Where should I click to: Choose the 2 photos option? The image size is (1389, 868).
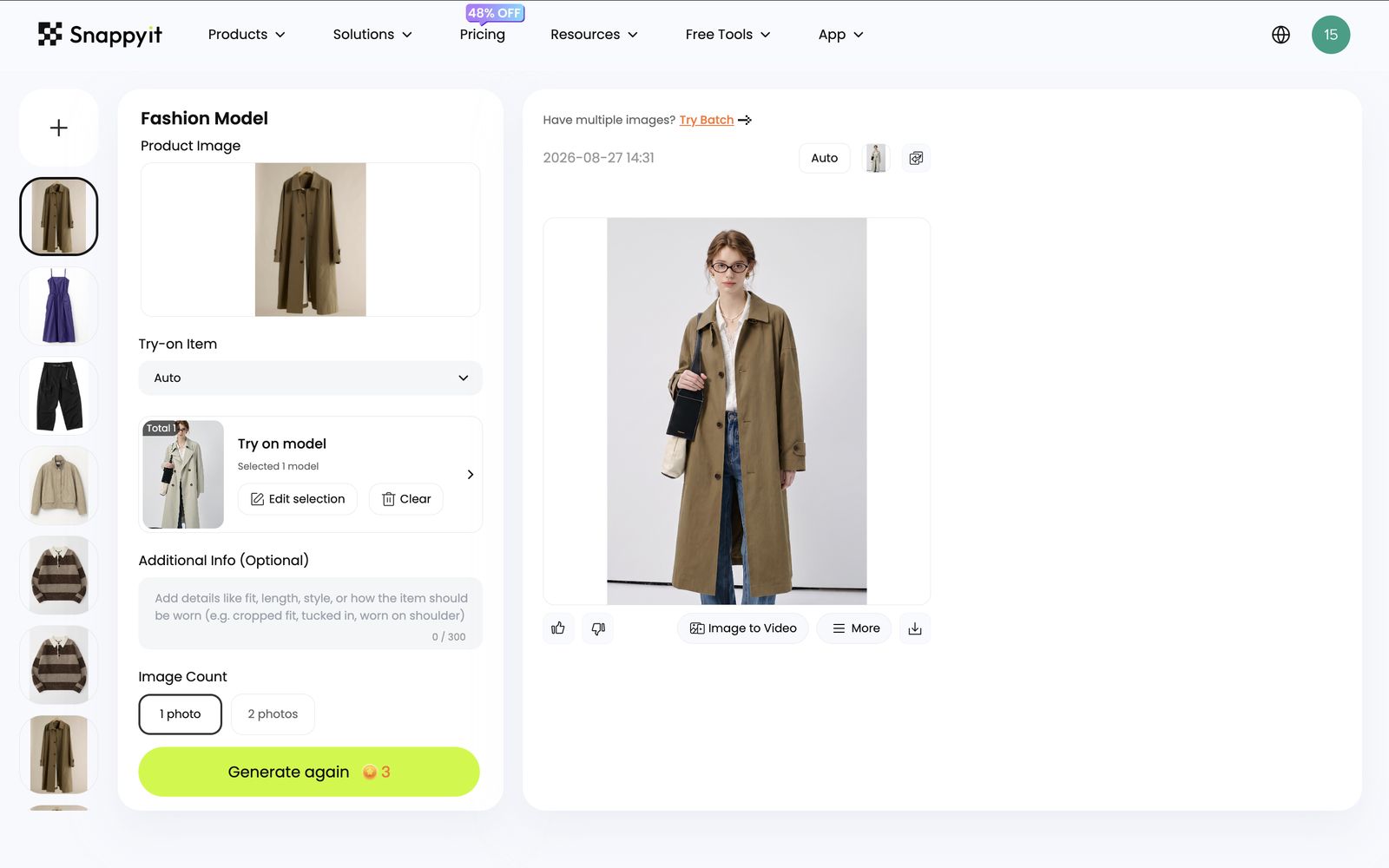tap(273, 713)
